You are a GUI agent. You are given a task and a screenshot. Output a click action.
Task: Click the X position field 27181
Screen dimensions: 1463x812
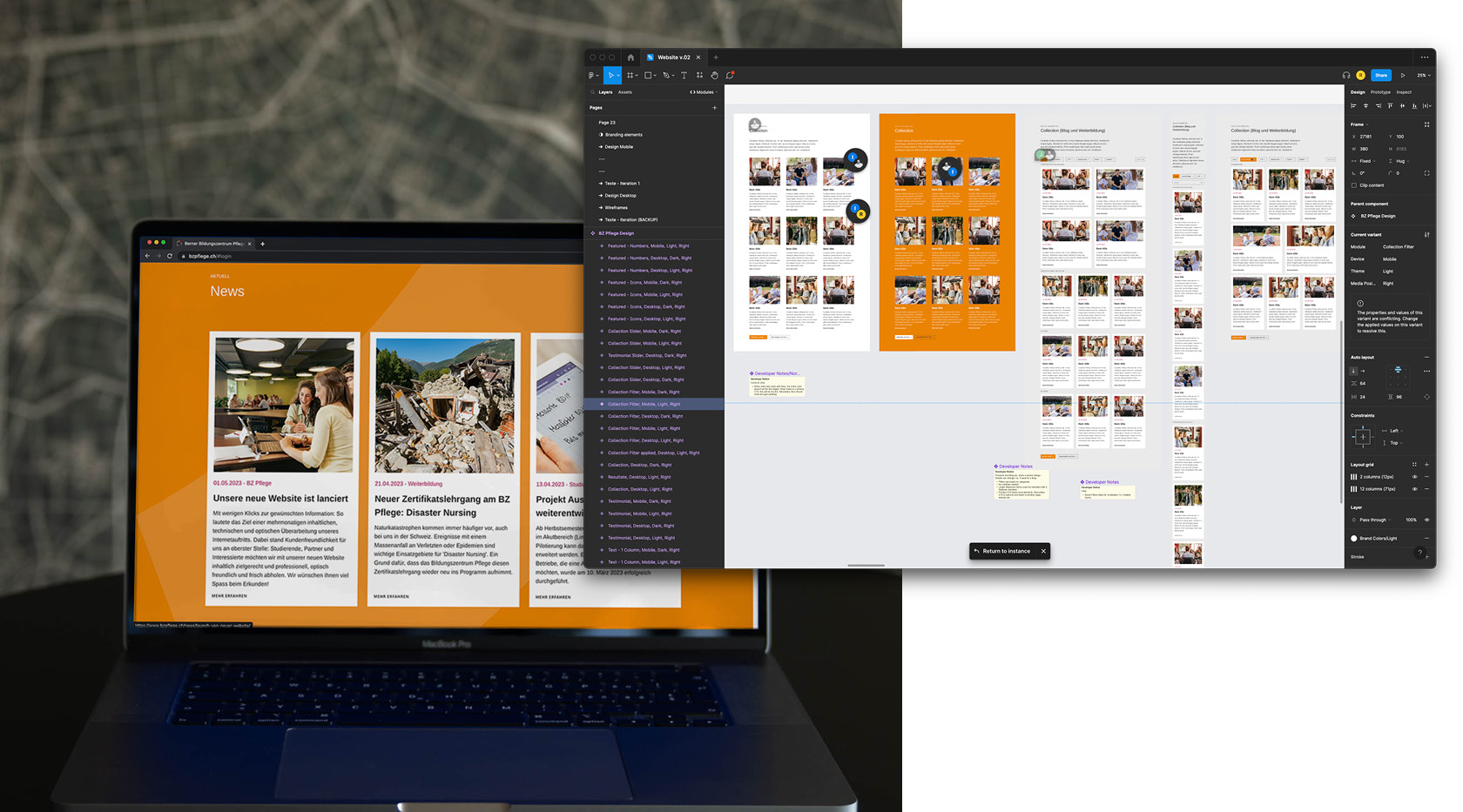click(1365, 137)
